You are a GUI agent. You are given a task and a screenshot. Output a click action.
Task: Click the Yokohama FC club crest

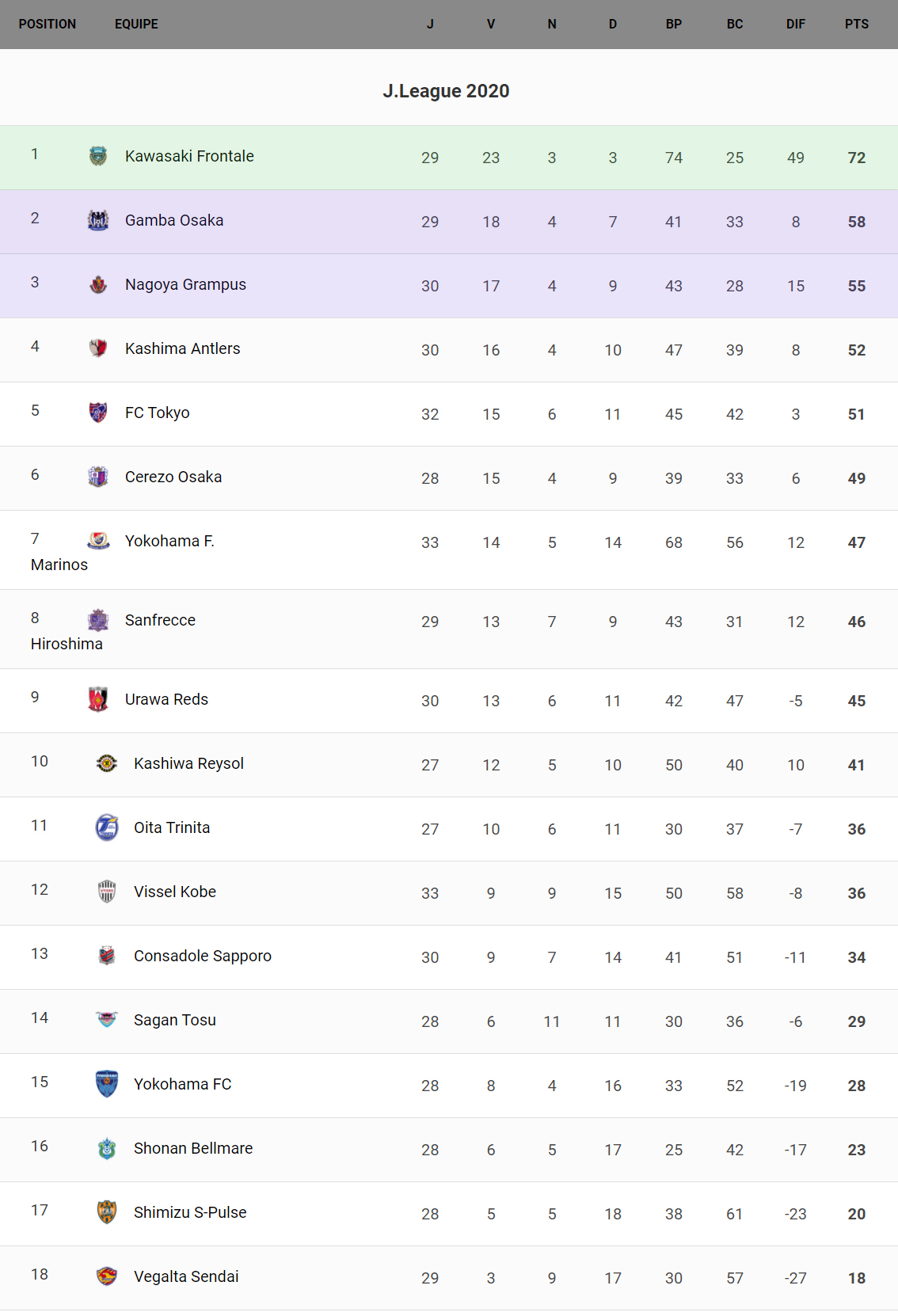pyautogui.click(x=107, y=1084)
